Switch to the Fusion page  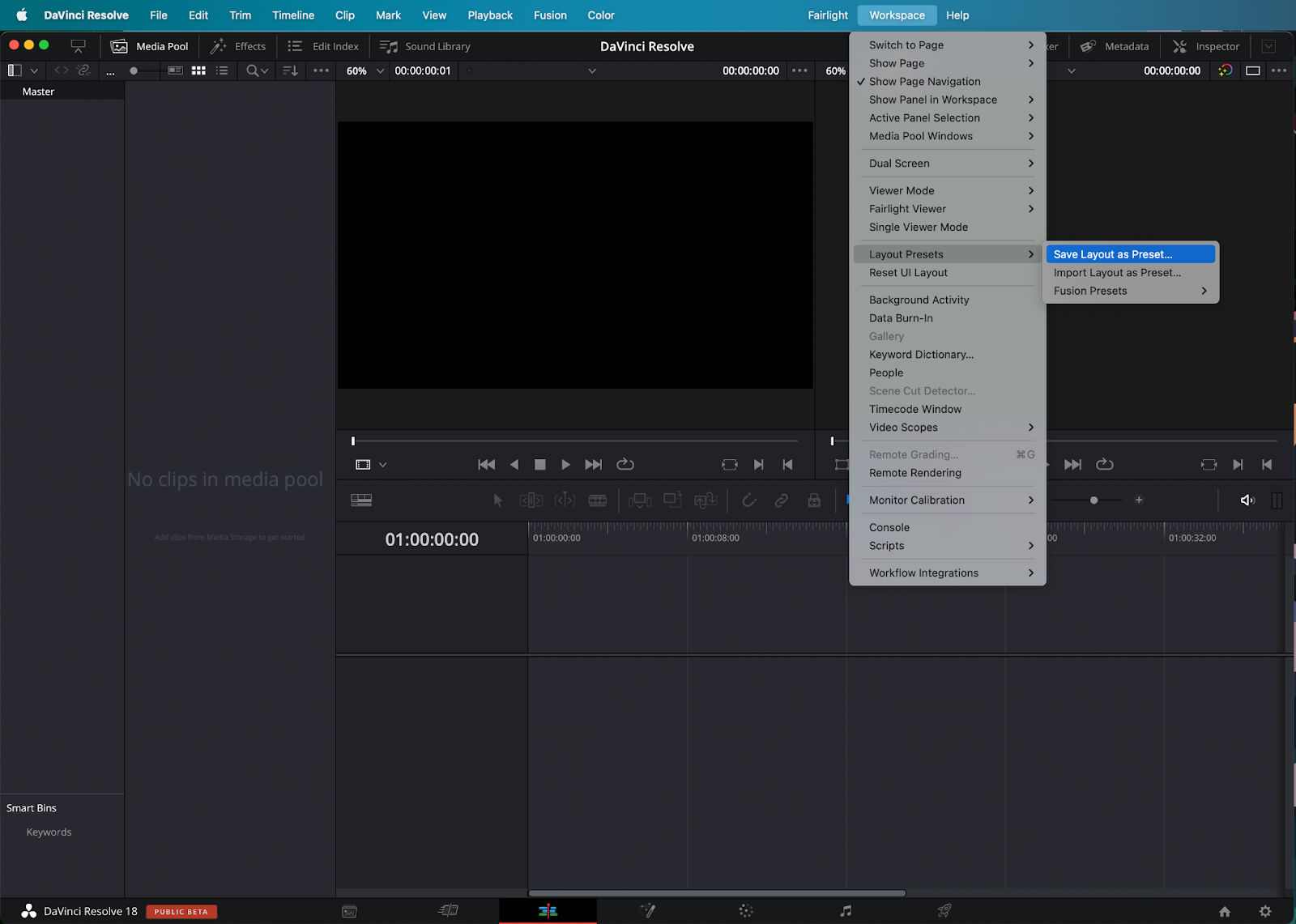[647, 910]
